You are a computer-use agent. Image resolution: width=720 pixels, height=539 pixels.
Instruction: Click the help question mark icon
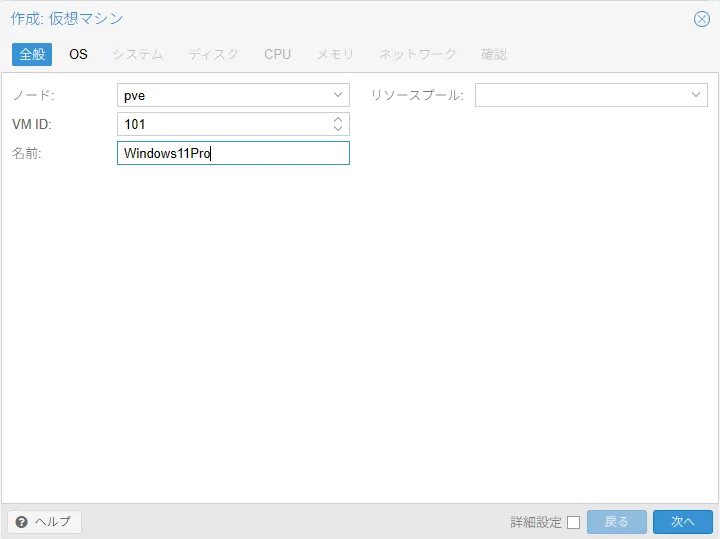[x=21, y=522]
